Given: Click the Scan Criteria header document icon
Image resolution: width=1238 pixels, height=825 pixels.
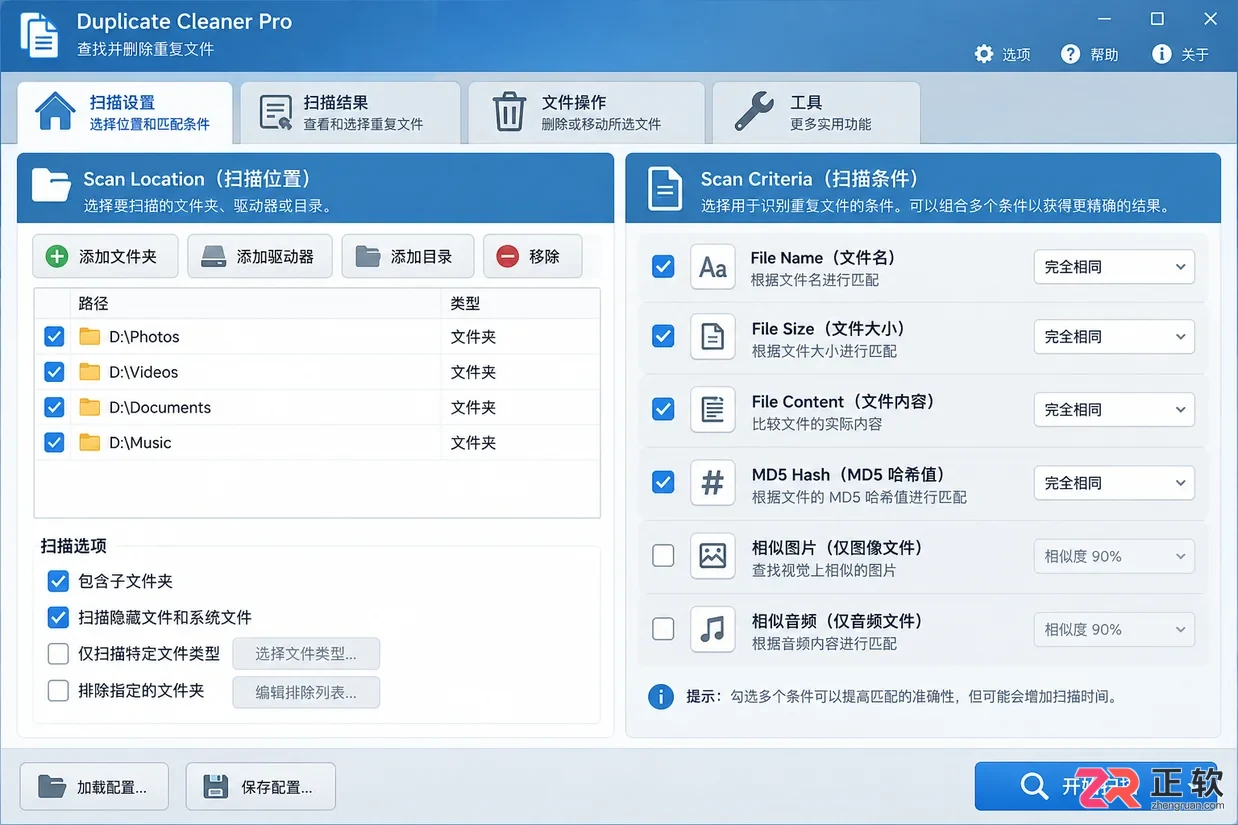Looking at the screenshot, I should coord(665,188).
